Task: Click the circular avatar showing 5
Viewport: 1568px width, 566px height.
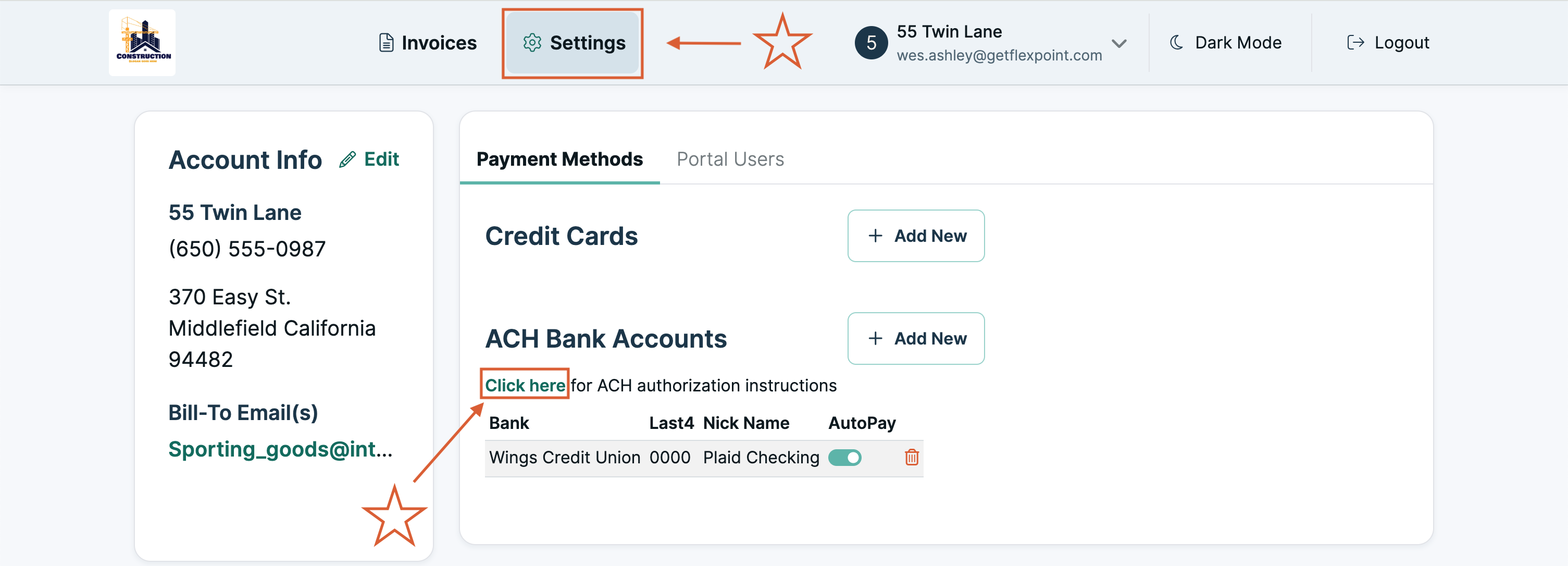Action: tap(871, 43)
